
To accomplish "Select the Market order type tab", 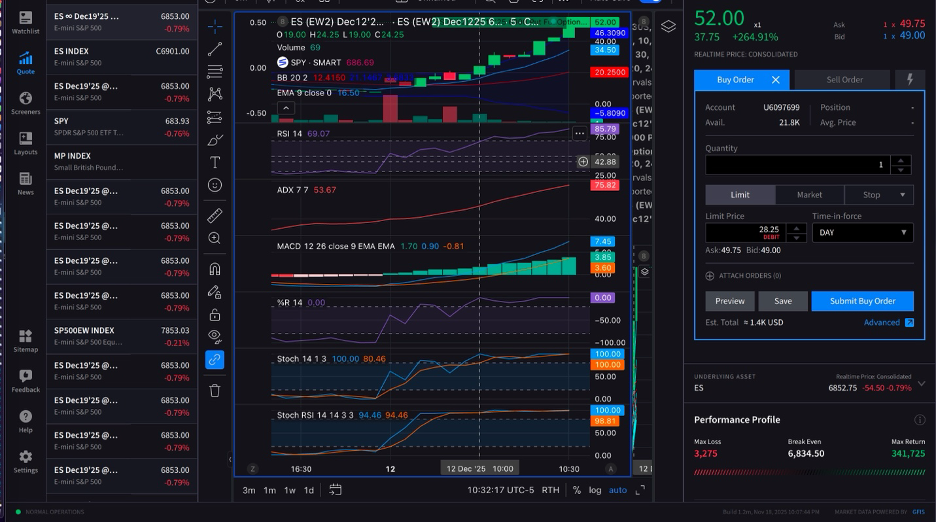I will pos(809,195).
